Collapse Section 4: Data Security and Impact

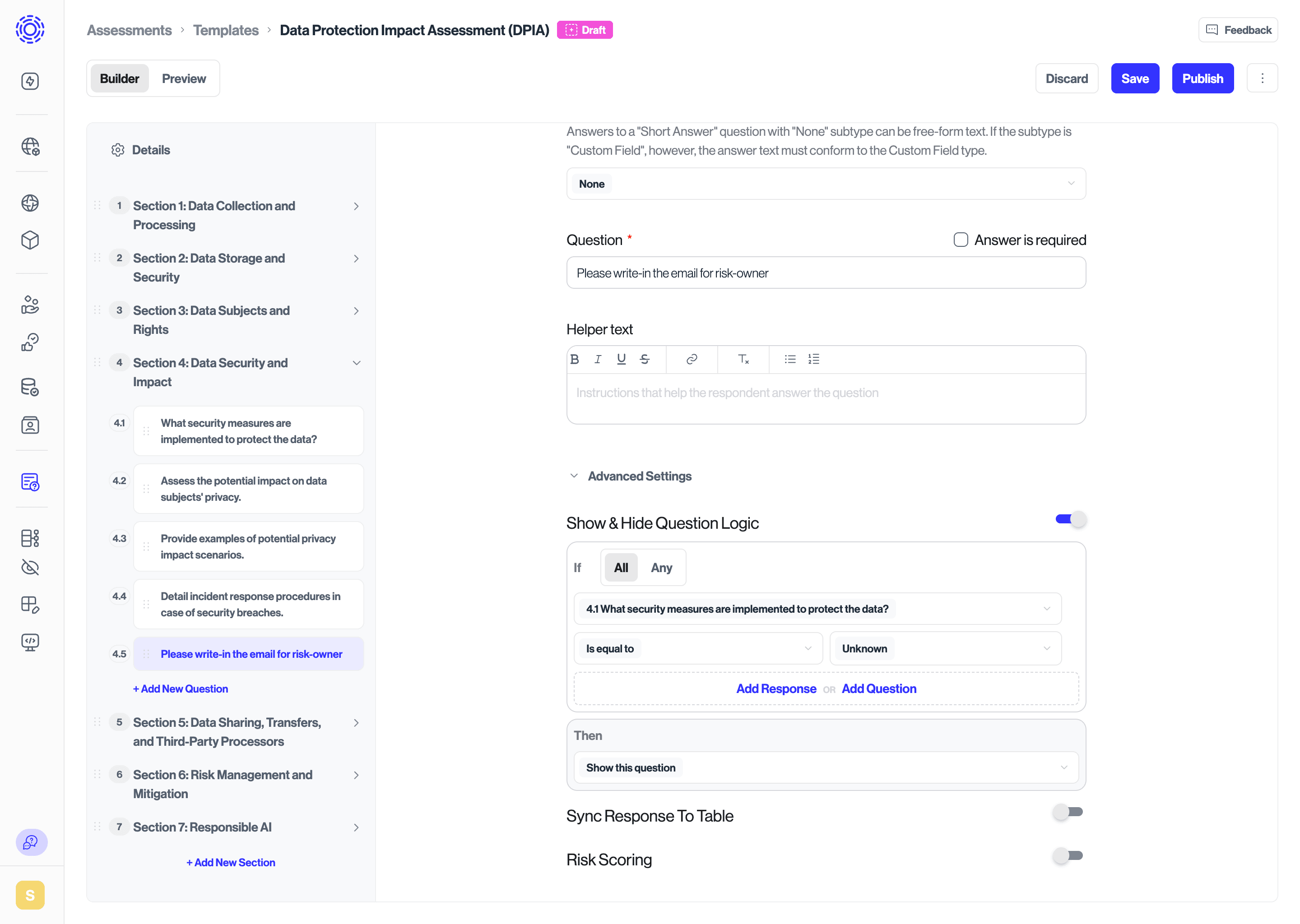357,362
